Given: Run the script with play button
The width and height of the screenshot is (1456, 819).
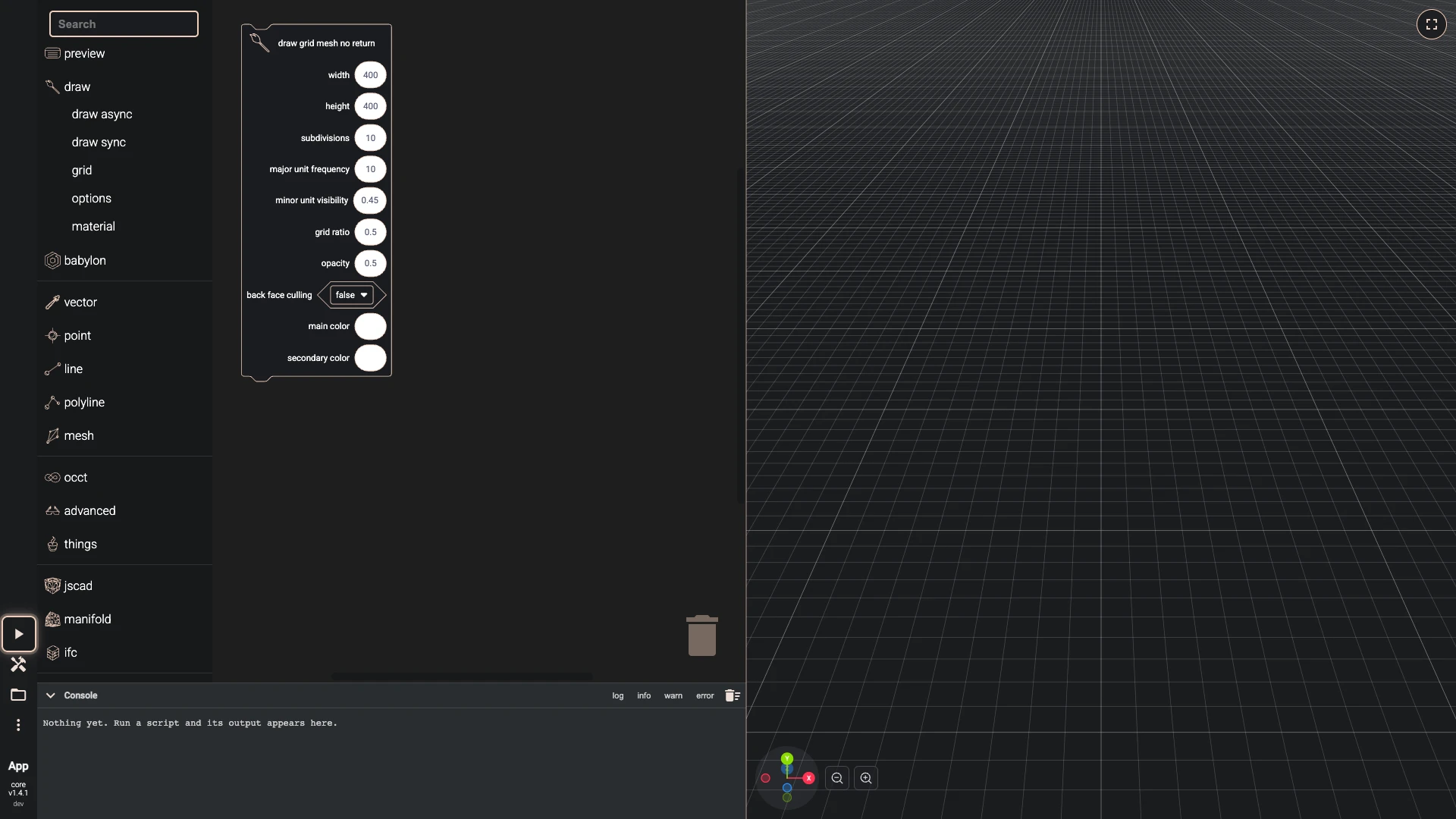Looking at the screenshot, I should click(19, 634).
